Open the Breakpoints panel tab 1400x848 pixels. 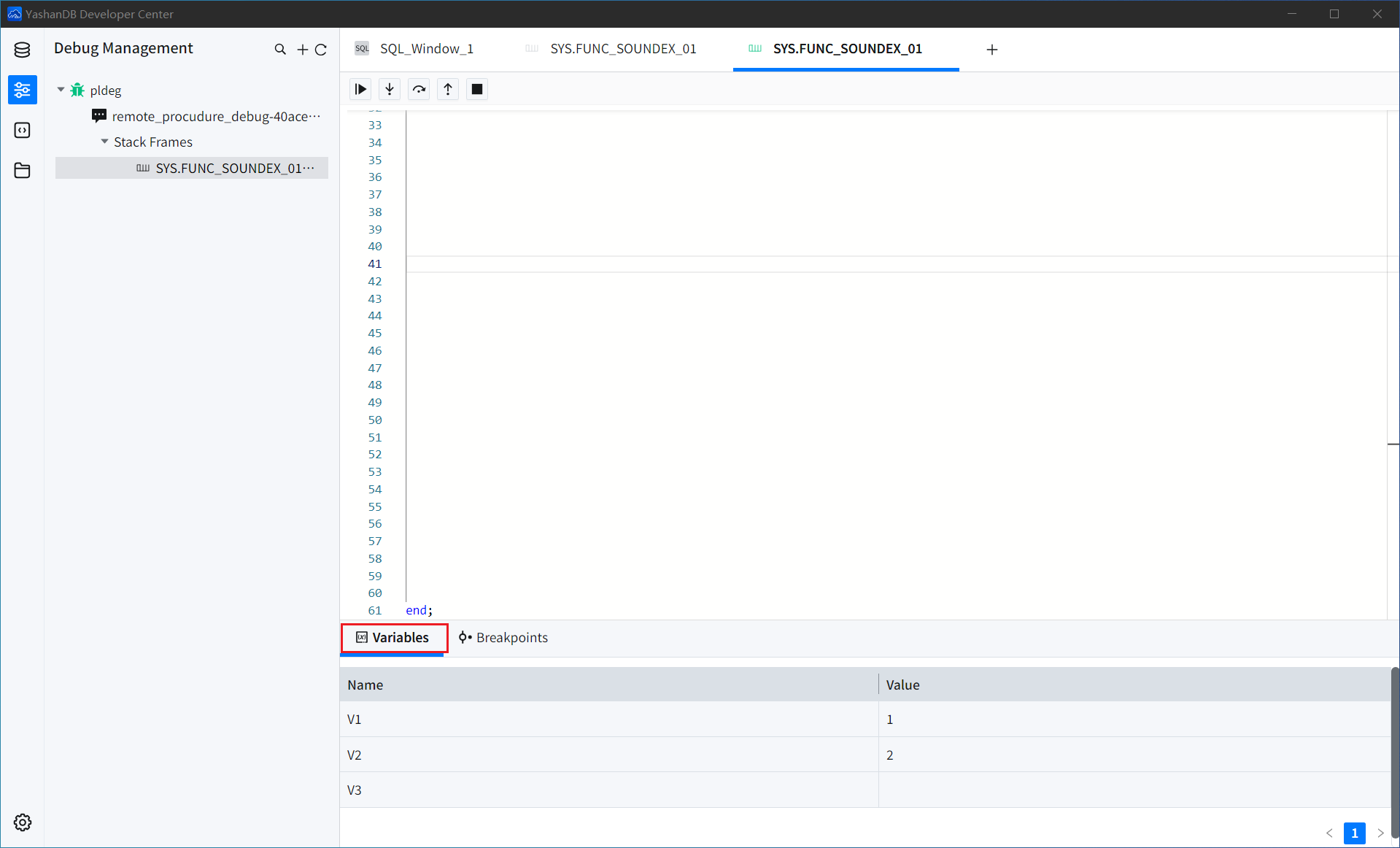tap(503, 638)
